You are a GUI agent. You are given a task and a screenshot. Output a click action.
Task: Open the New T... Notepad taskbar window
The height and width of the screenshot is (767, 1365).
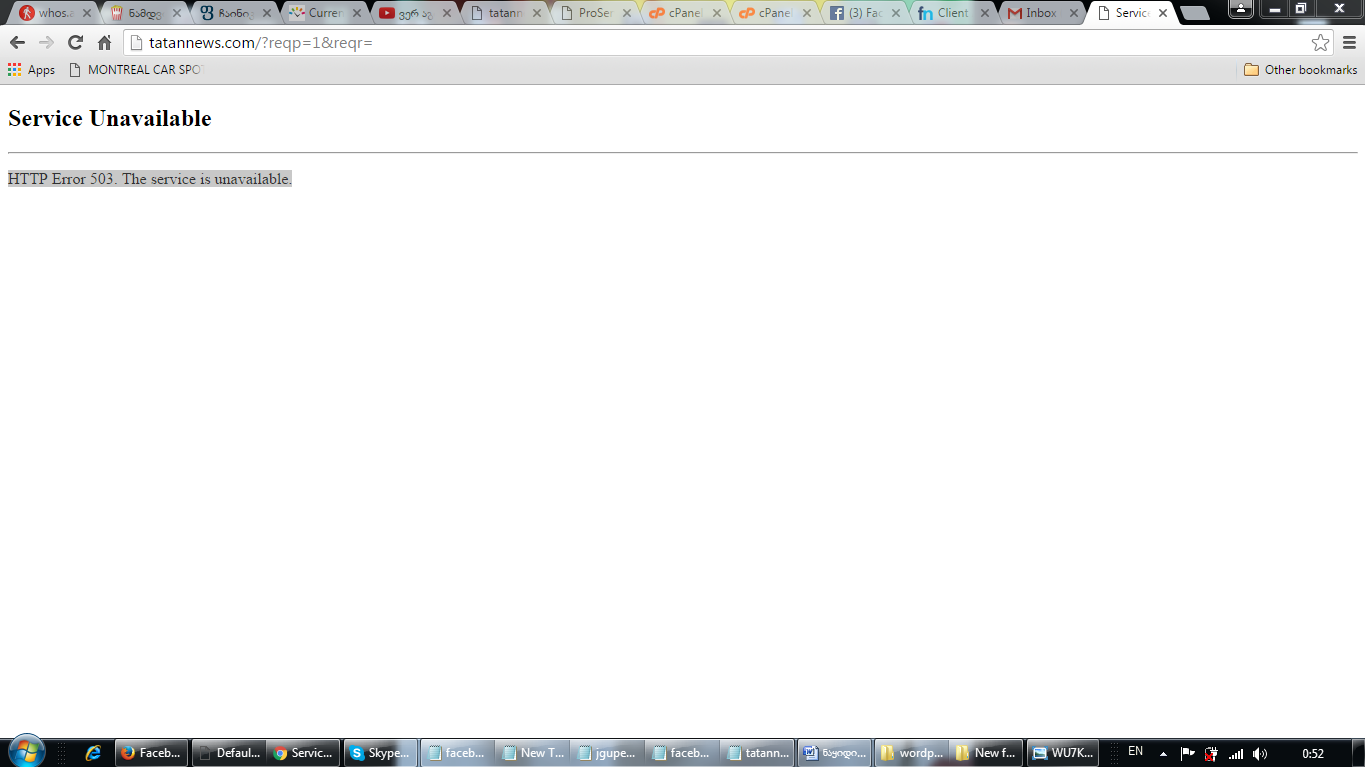tap(533, 753)
